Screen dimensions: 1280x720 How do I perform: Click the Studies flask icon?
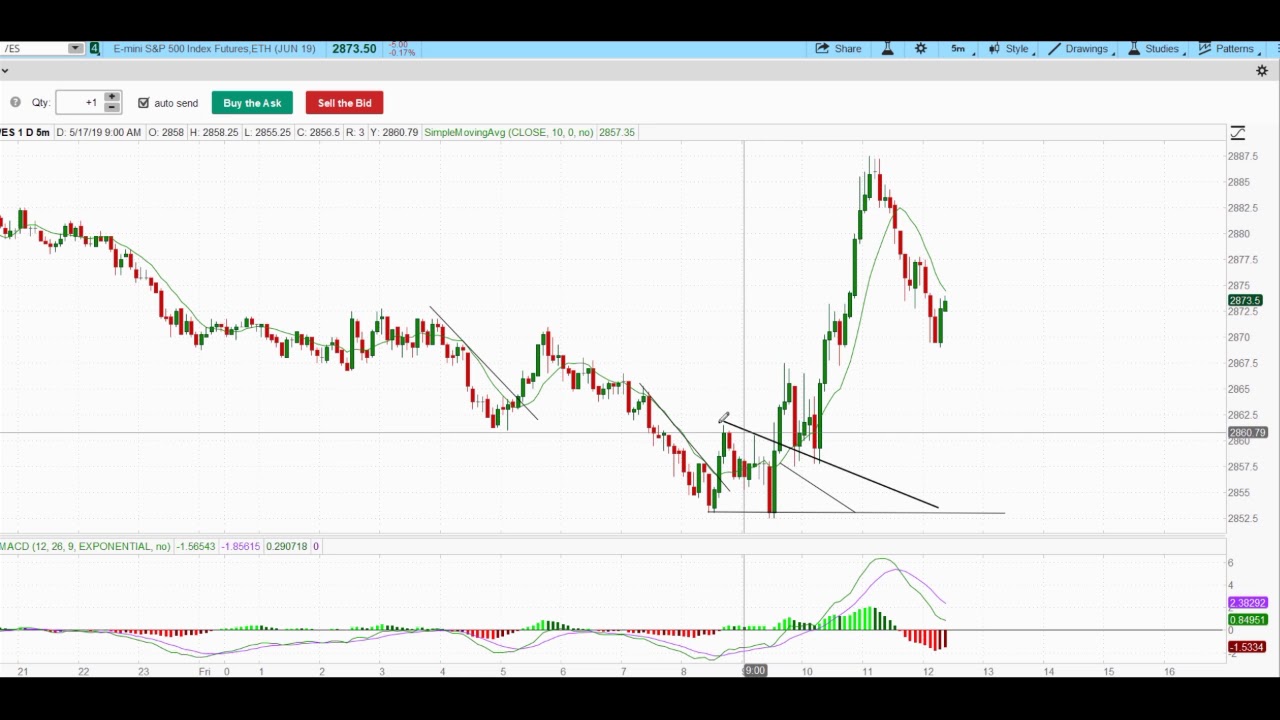pos(1134,49)
